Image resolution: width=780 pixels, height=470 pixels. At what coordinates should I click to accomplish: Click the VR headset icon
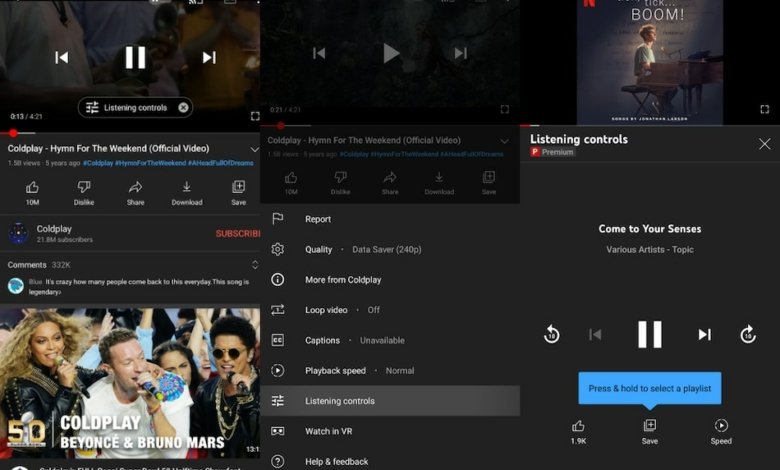278,431
